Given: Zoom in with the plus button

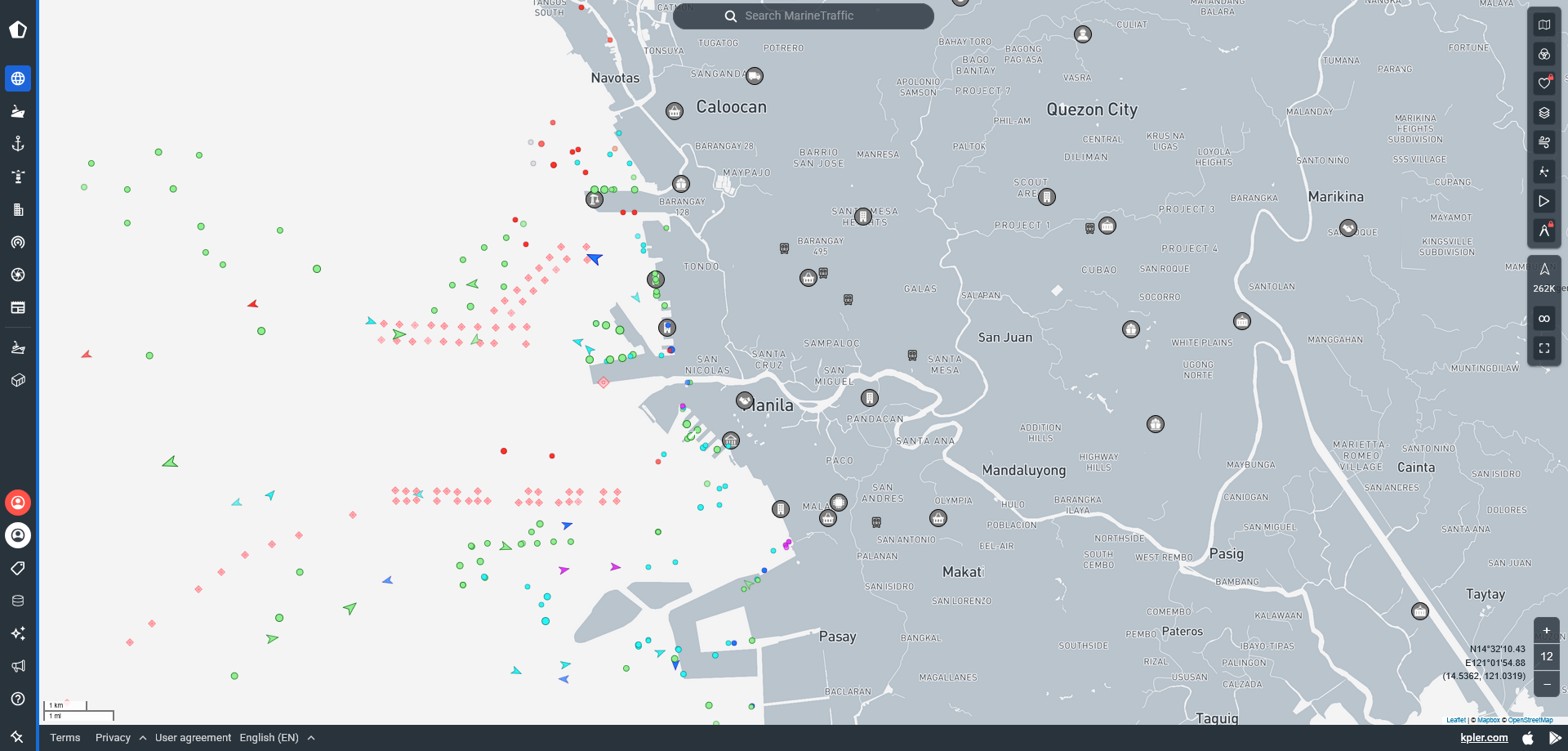Looking at the screenshot, I should 1547,630.
